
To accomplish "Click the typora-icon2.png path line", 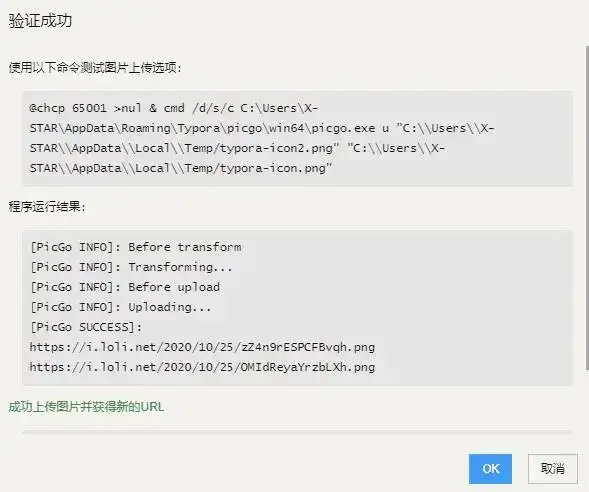I will 237,148.
